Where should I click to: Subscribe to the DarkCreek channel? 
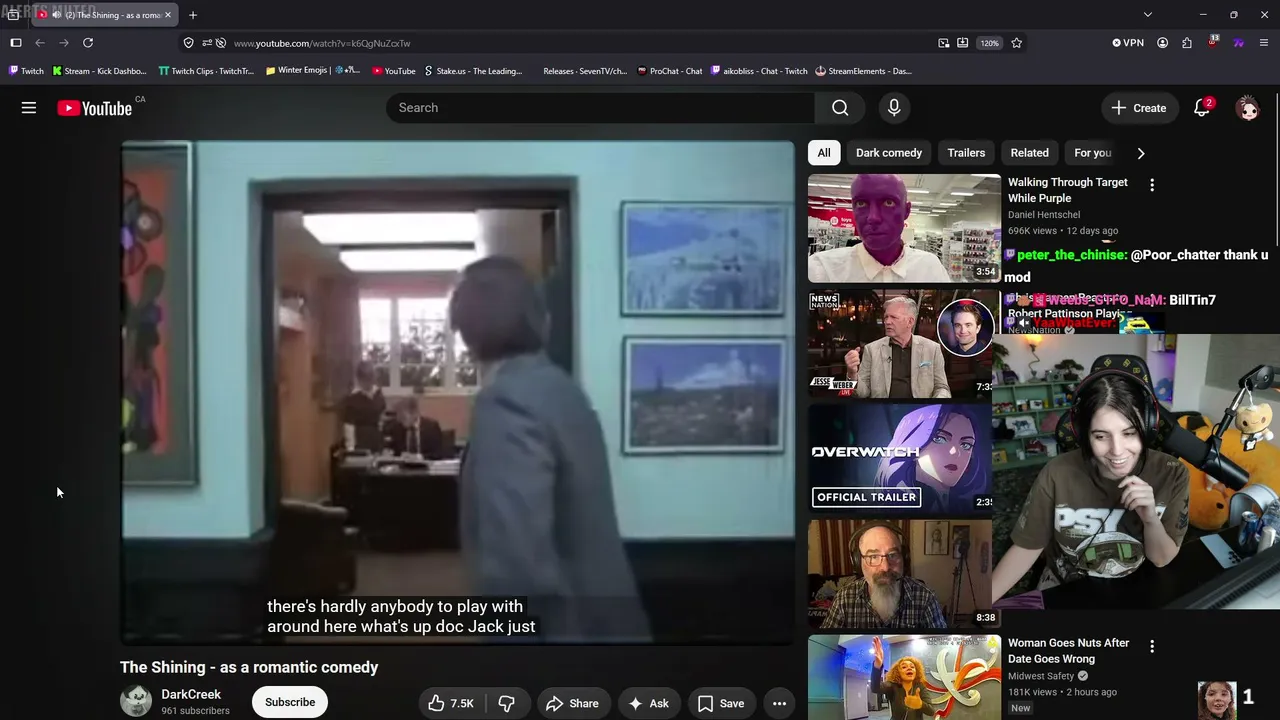tap(290, 702)
